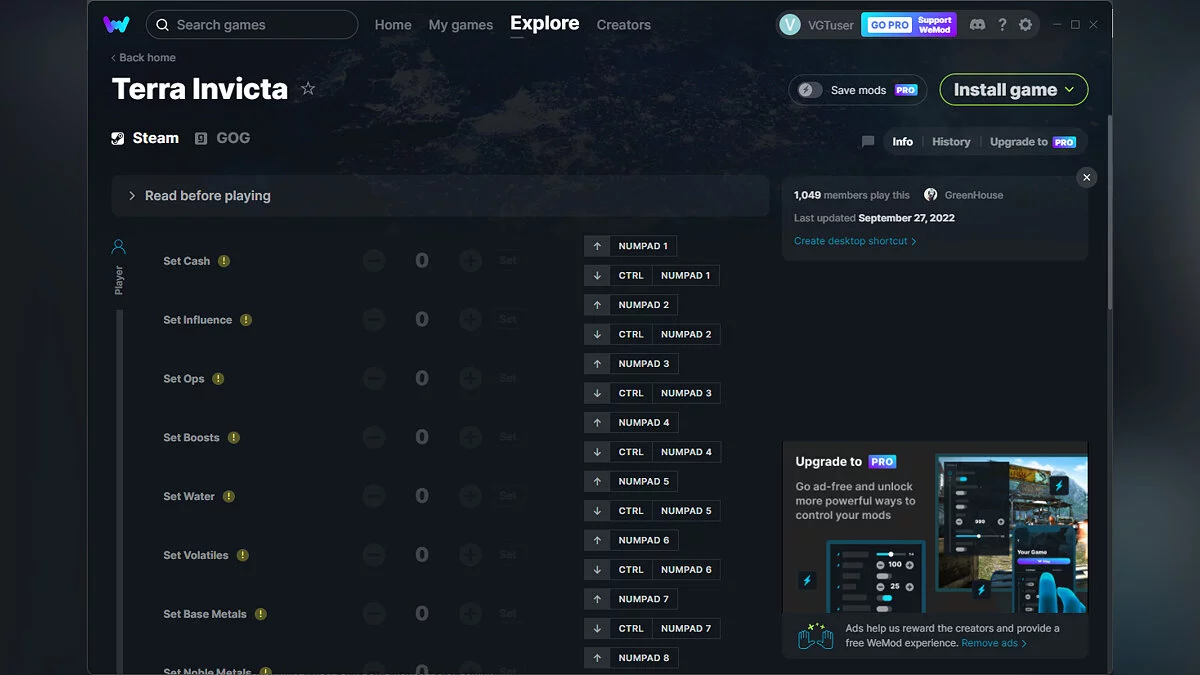
Task: Decrease Set Influence with minus button
Action: [x=374, y=320]
